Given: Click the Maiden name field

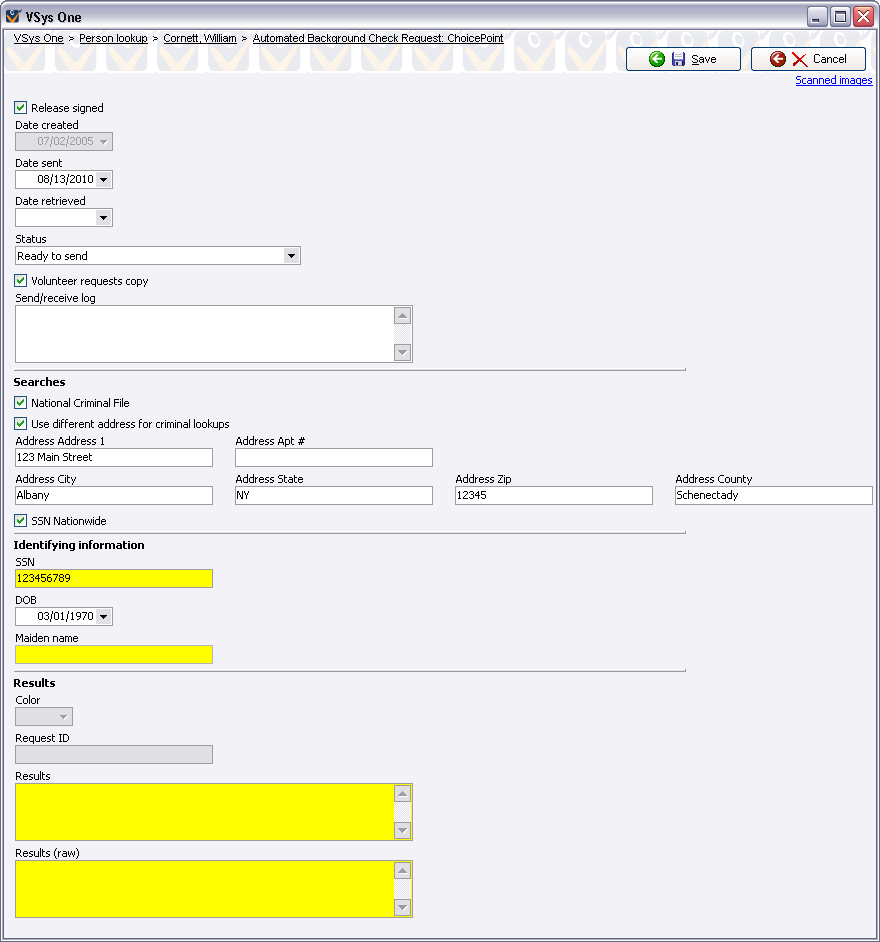Looking at the screenshot, I should click(x=114, y=654).
